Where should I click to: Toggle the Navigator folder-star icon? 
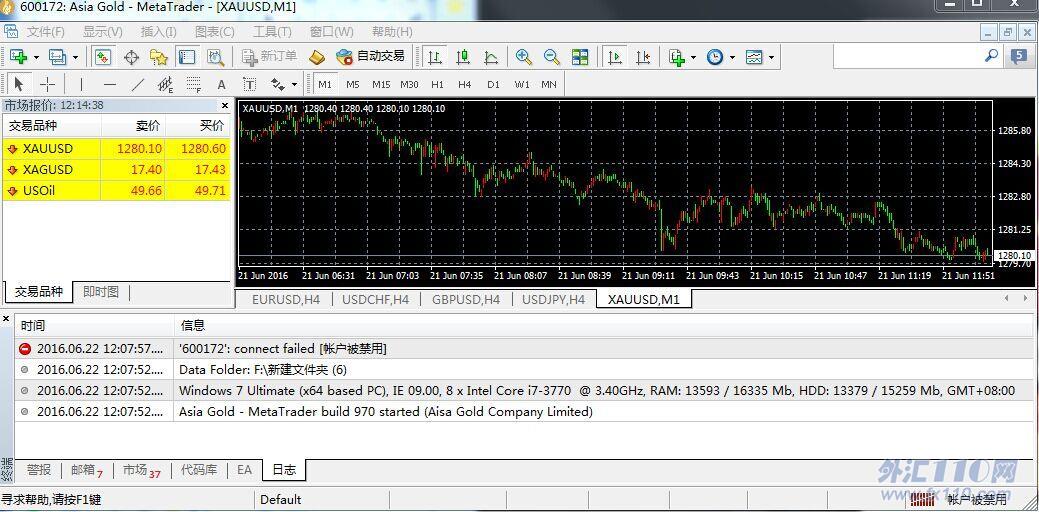coord(159,57)
